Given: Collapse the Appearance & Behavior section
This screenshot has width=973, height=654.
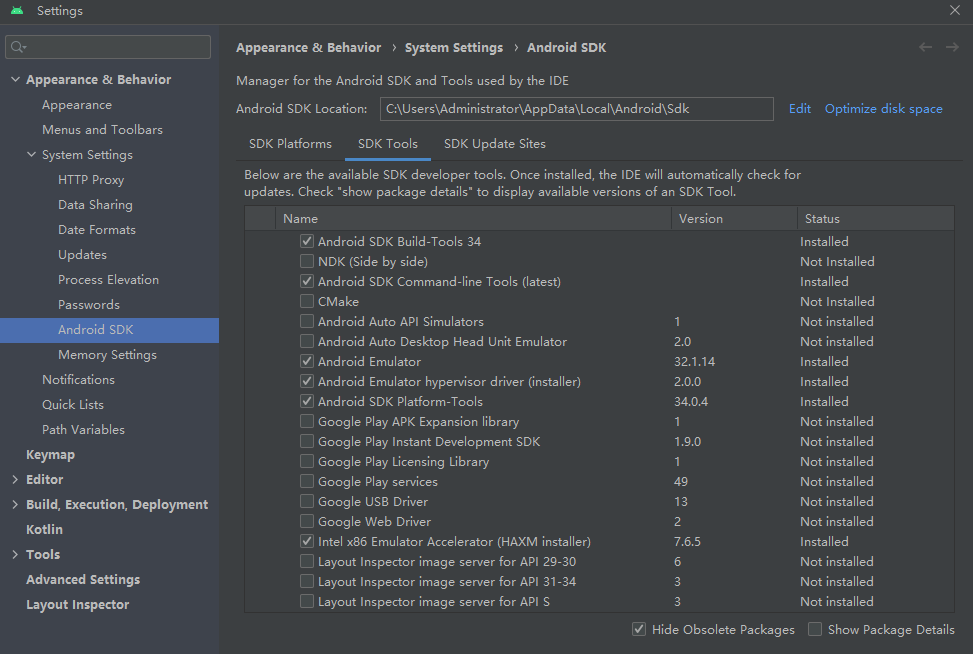Looking at the screenshot, I should [15, 80].
